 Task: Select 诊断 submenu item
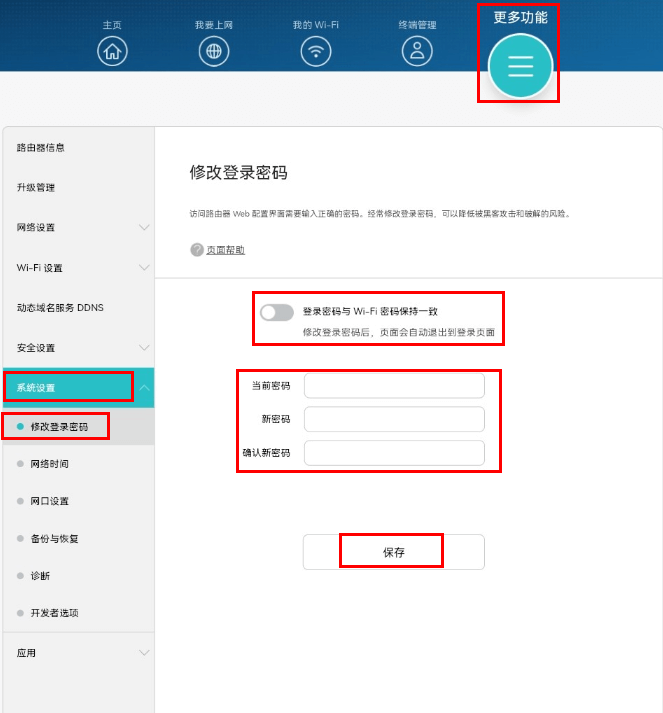coord(40,576)
